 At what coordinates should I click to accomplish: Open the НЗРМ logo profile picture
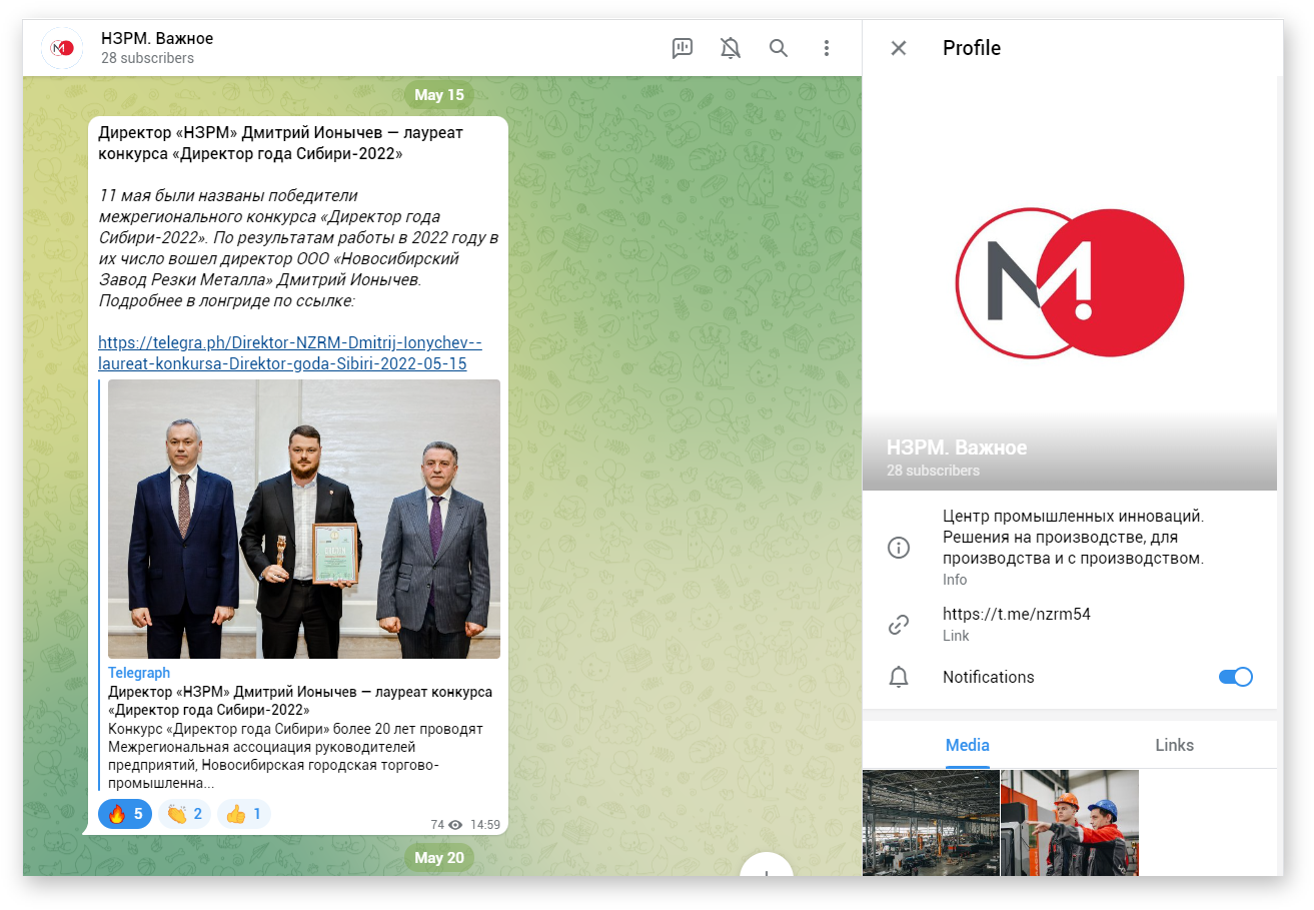point(1070,283)
